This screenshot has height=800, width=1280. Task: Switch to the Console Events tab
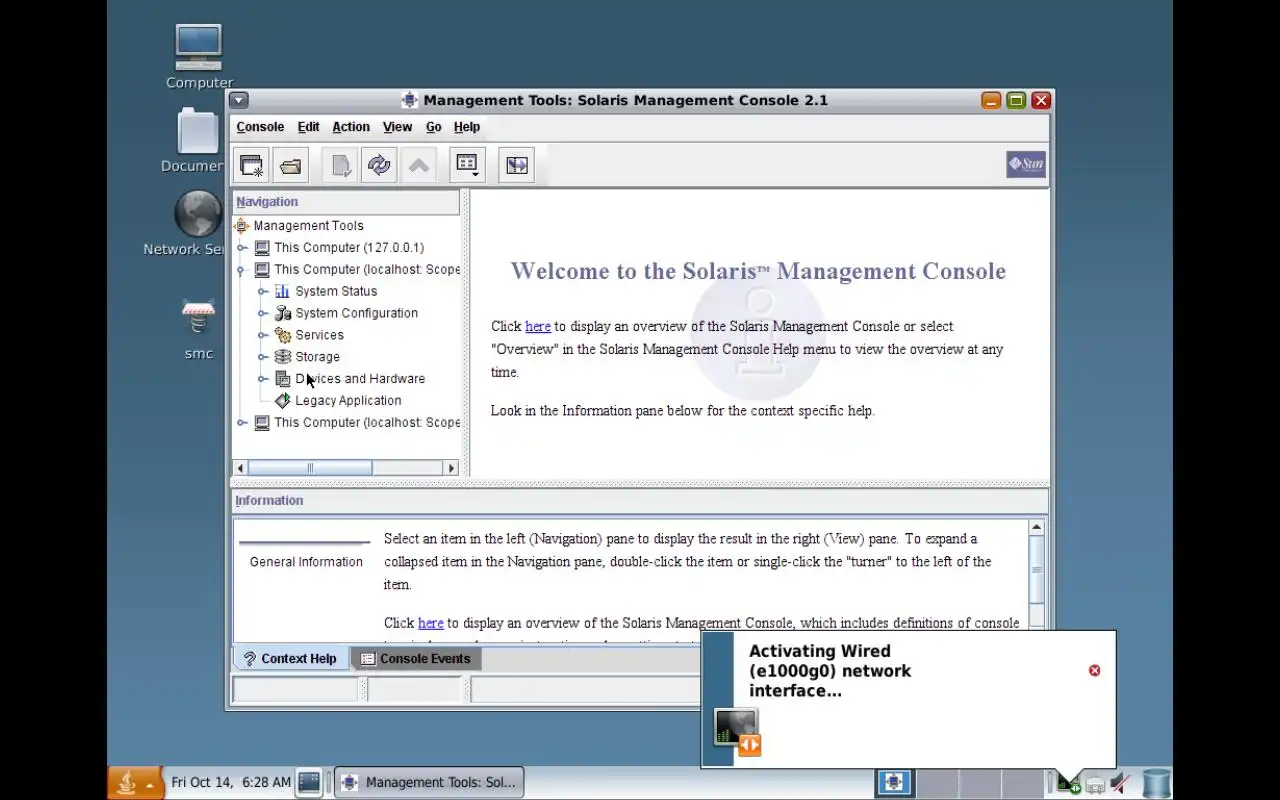[x=416, y=659]
